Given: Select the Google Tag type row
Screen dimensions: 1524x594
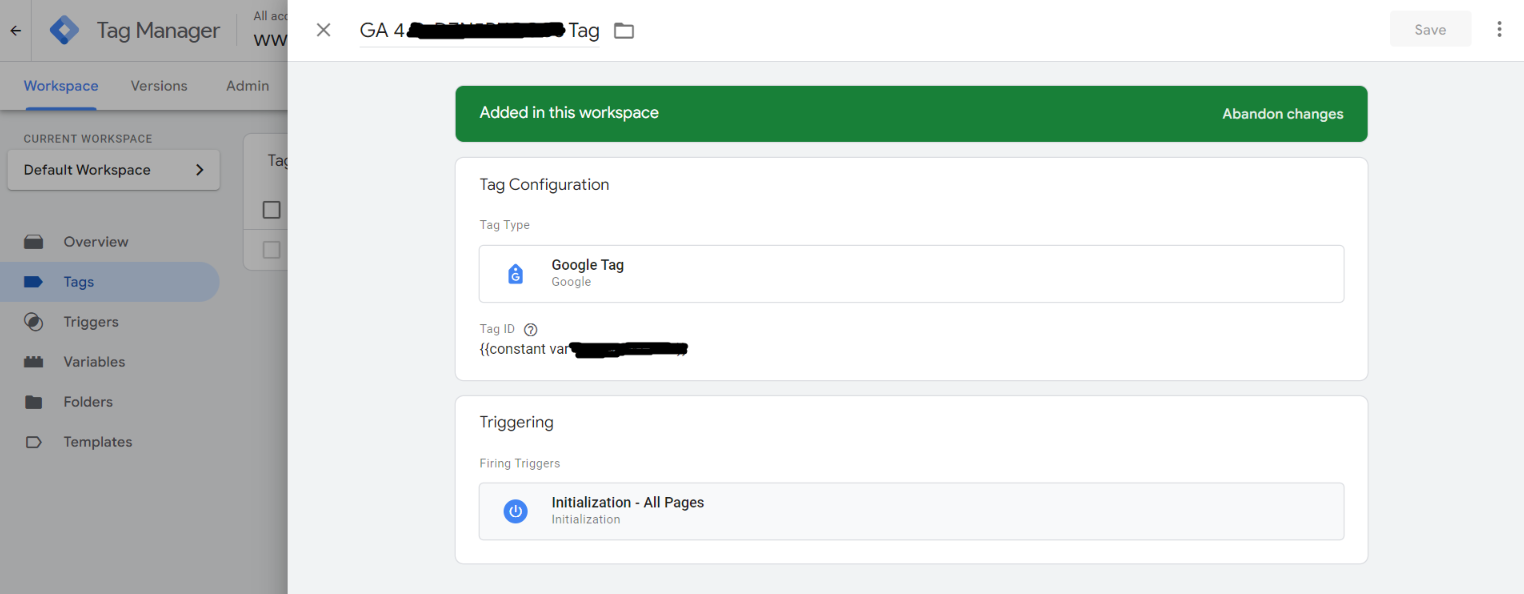Looking at the screenshot, I should point(911,274).
